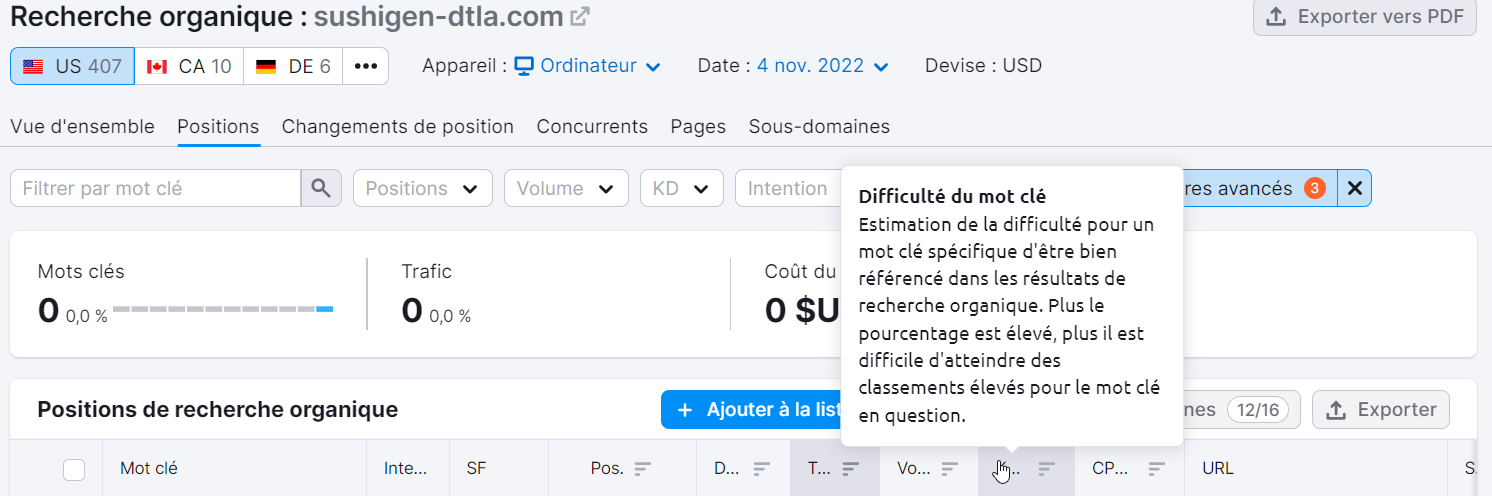Screen dimensions: 1492x496
Task: Click the computer monitor device icon
Action: pyautogui.click(x=524, y=66)
